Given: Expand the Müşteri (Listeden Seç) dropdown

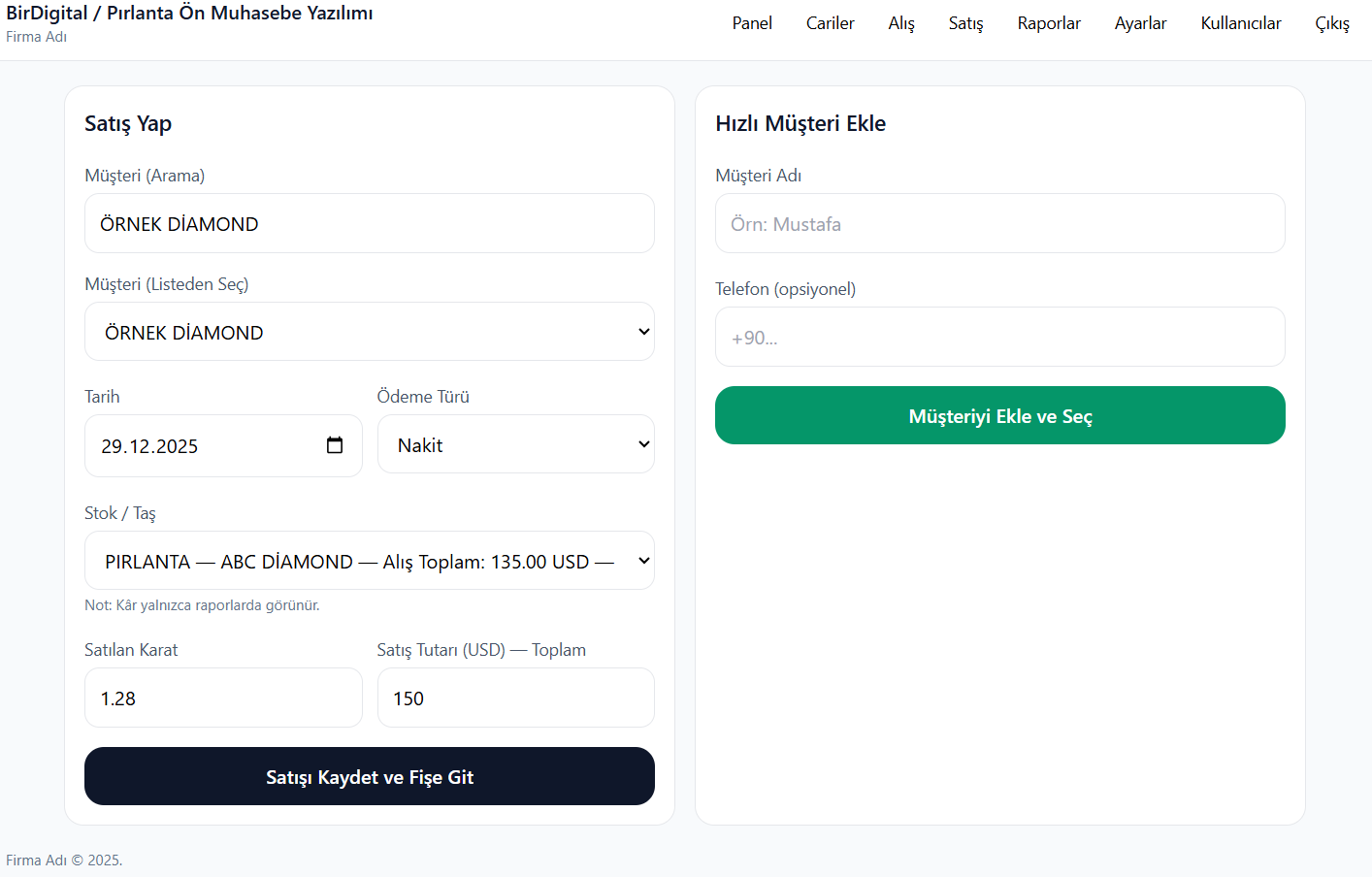Looking at the screenshot, I should click(369, 332).
